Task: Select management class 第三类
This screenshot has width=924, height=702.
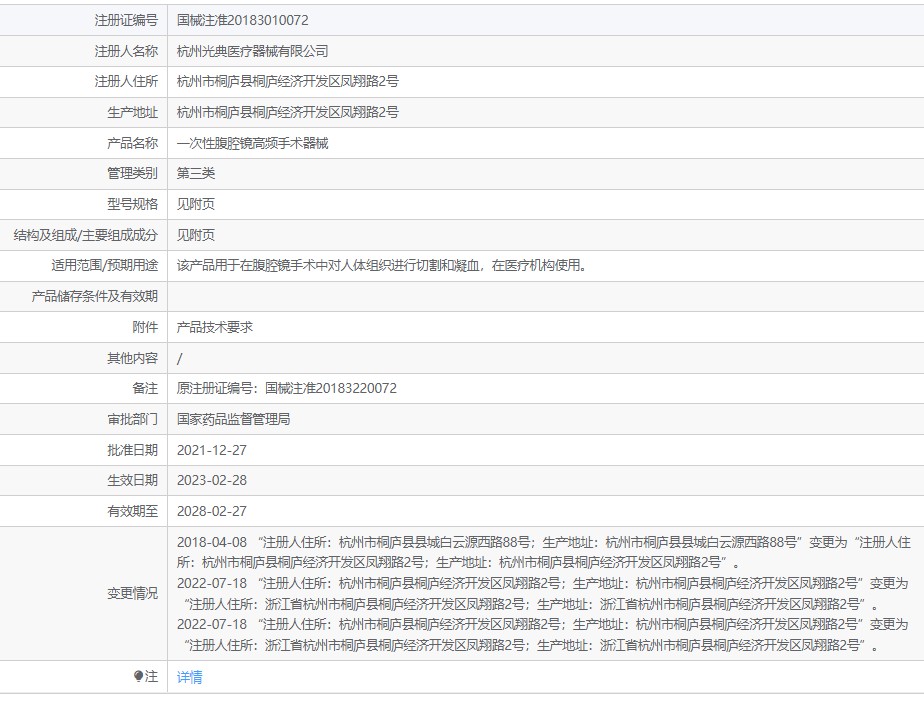Action: (x=196, y=173)
